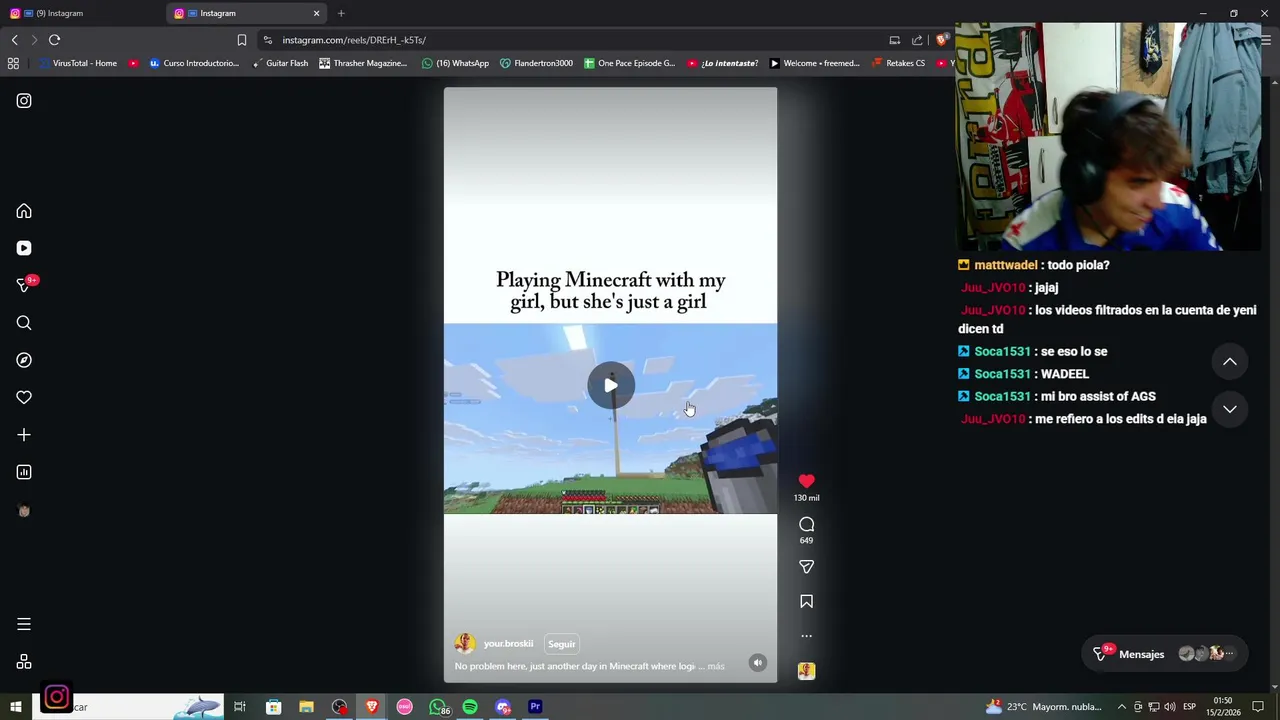The height and width of the screenshot is (720, 1280).
Task: Create a new post with plus icon
Action: (x=24, y=435)
